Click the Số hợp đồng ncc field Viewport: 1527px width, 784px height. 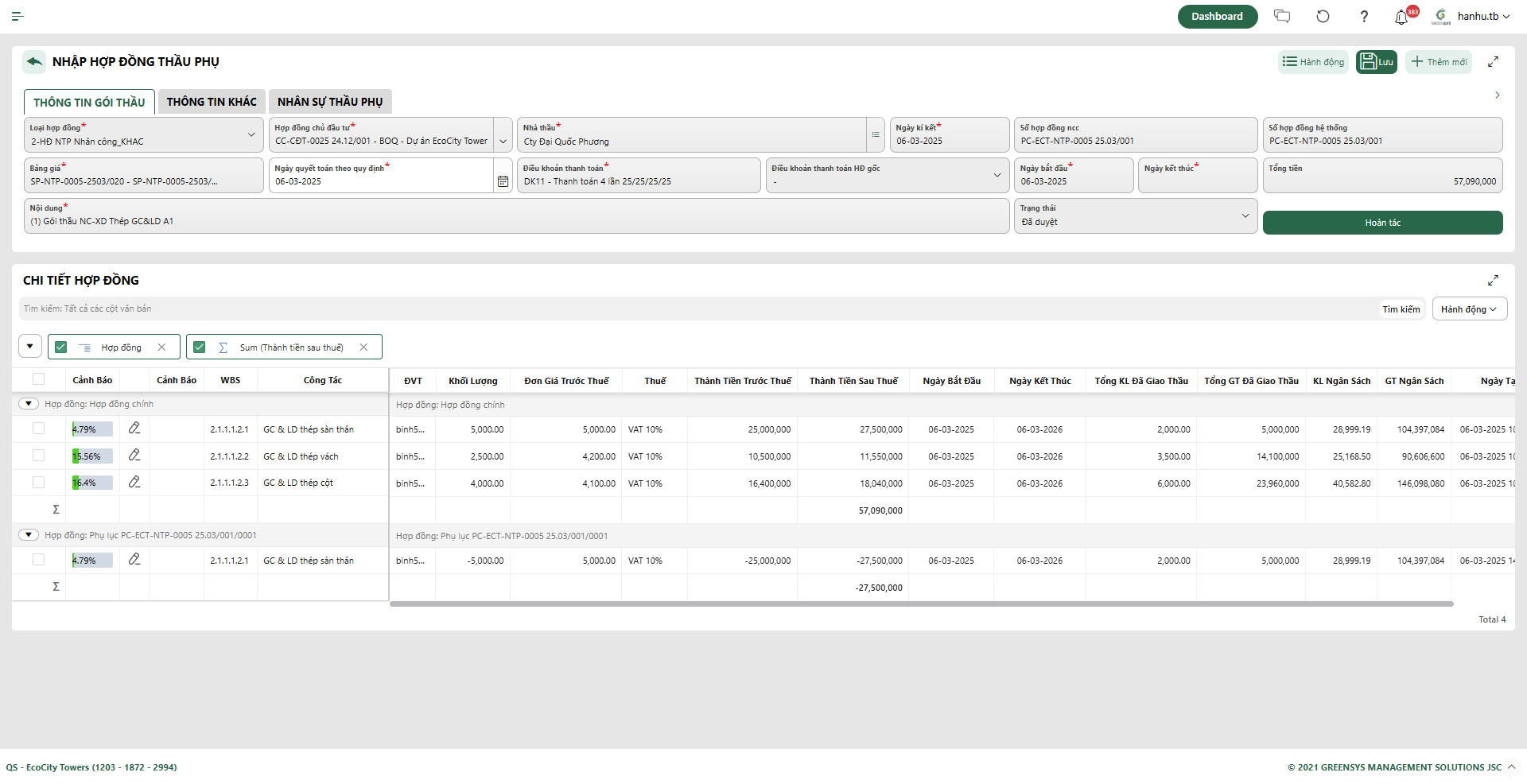coord(1135,134)
